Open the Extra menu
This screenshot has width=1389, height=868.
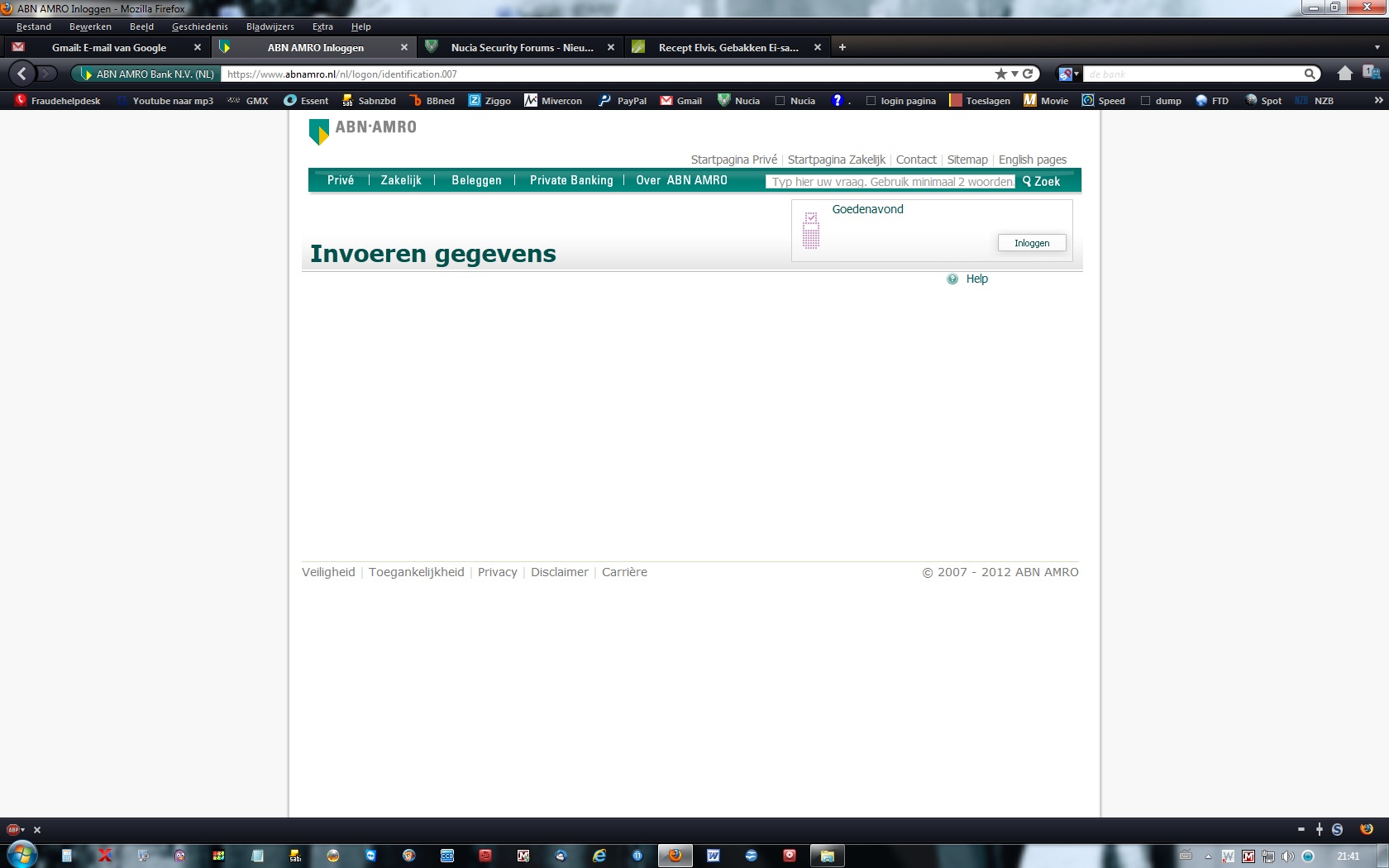tap(322, 26)
